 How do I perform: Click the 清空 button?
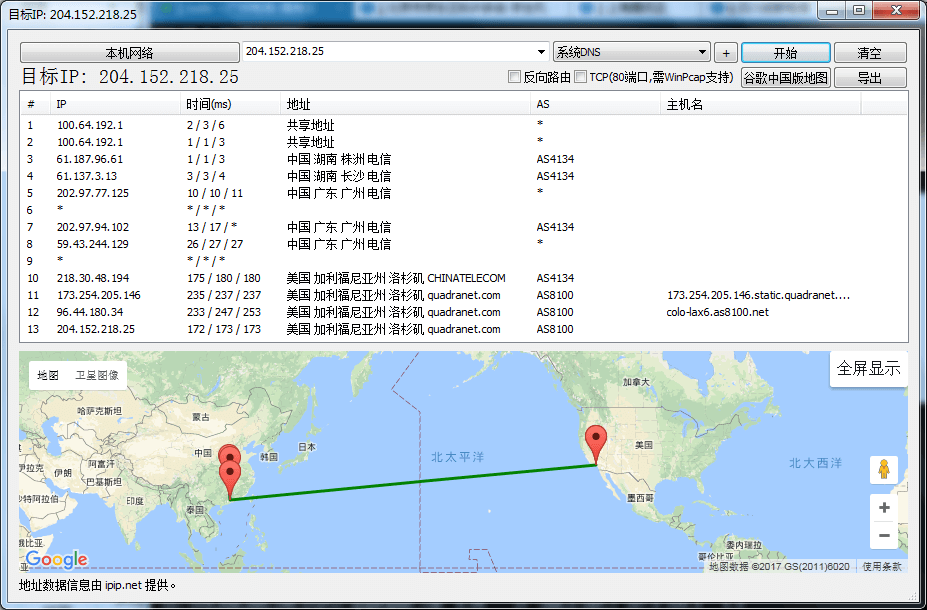869,53
